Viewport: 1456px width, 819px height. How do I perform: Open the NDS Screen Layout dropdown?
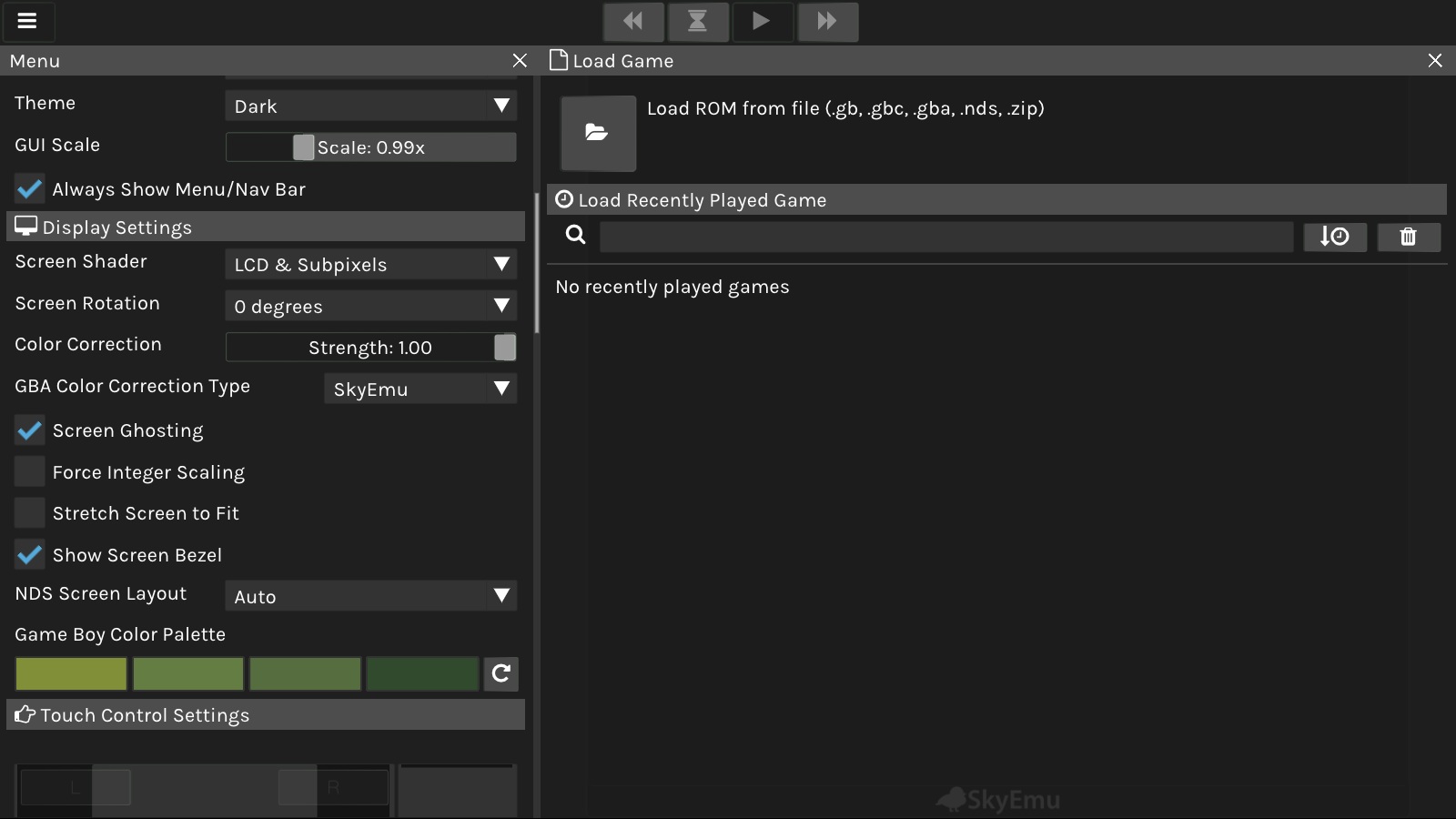click(370, 596)
